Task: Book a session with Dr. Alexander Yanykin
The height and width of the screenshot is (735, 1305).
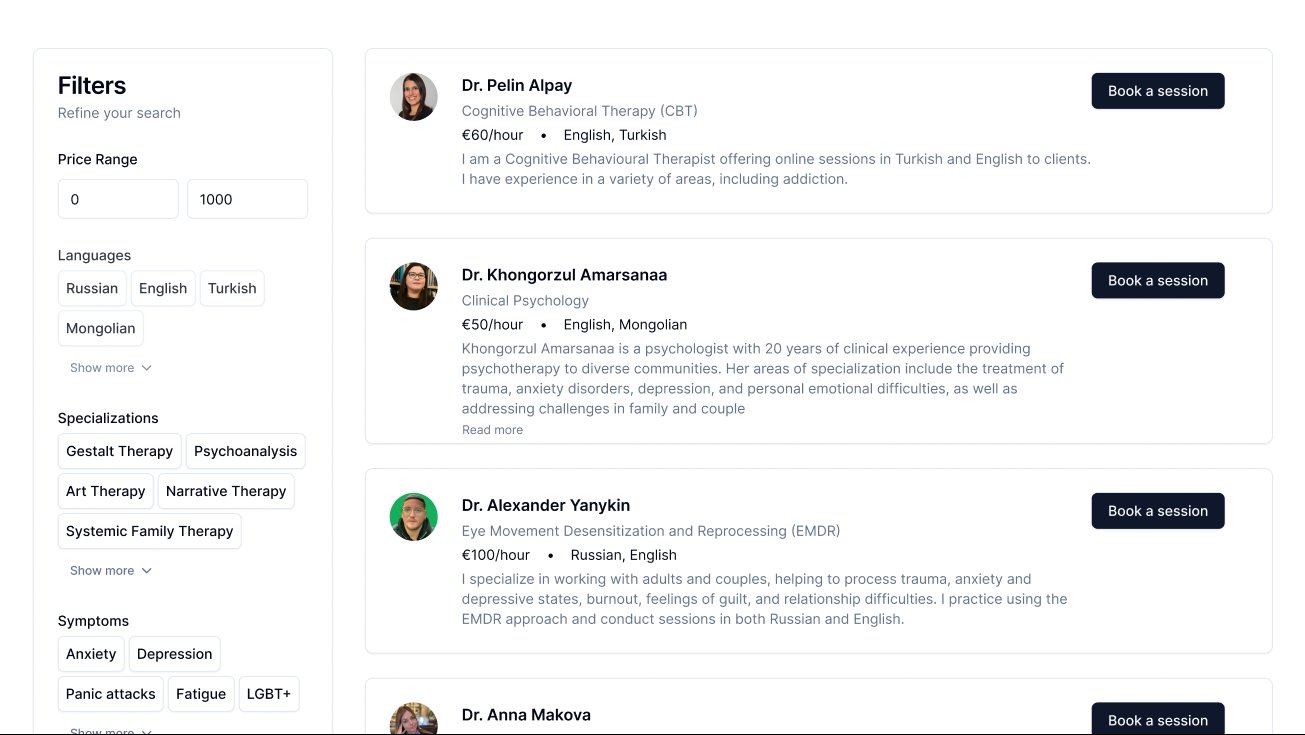Action: 1158,511
